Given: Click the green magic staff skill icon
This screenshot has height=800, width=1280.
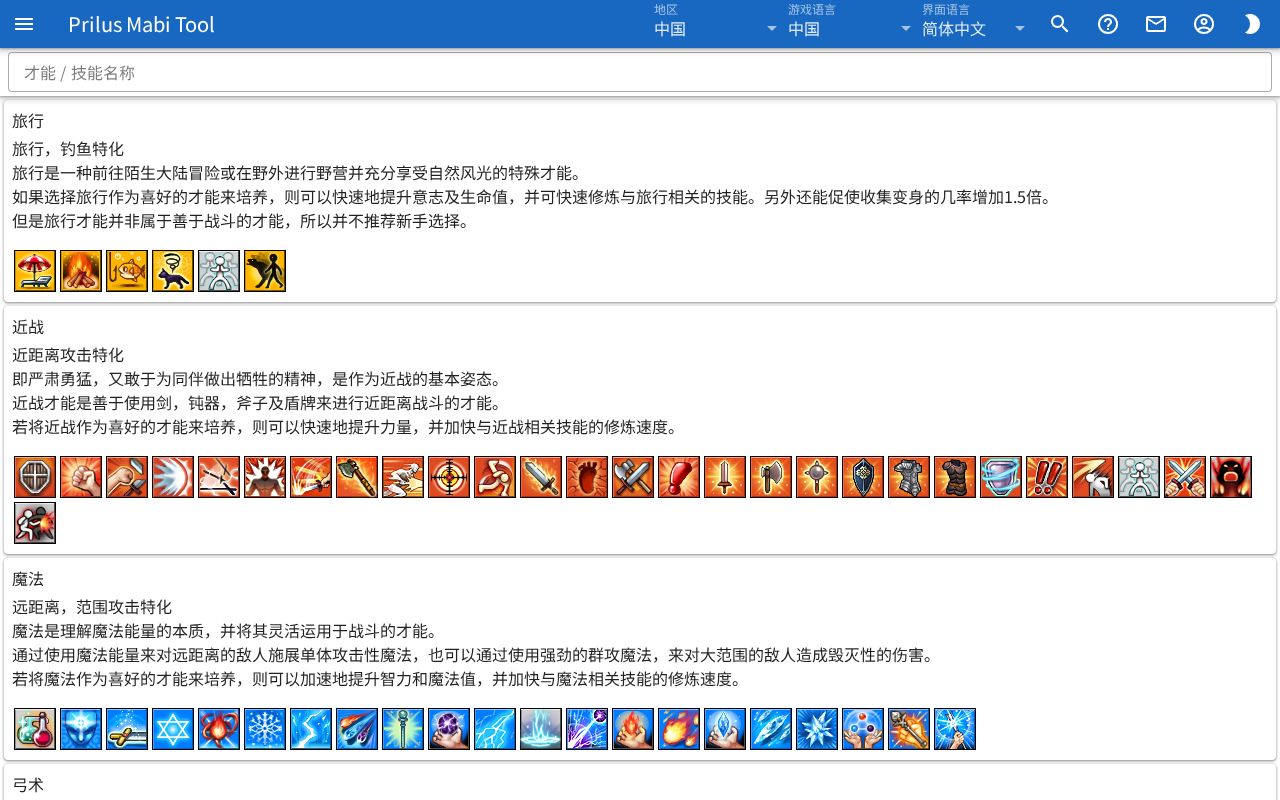Looking at the screenshot, I should tap(403, 729).
